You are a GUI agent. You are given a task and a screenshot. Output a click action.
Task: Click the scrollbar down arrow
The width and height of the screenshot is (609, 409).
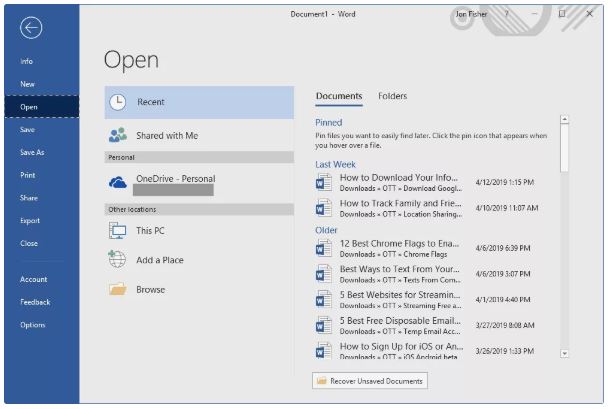565,354
